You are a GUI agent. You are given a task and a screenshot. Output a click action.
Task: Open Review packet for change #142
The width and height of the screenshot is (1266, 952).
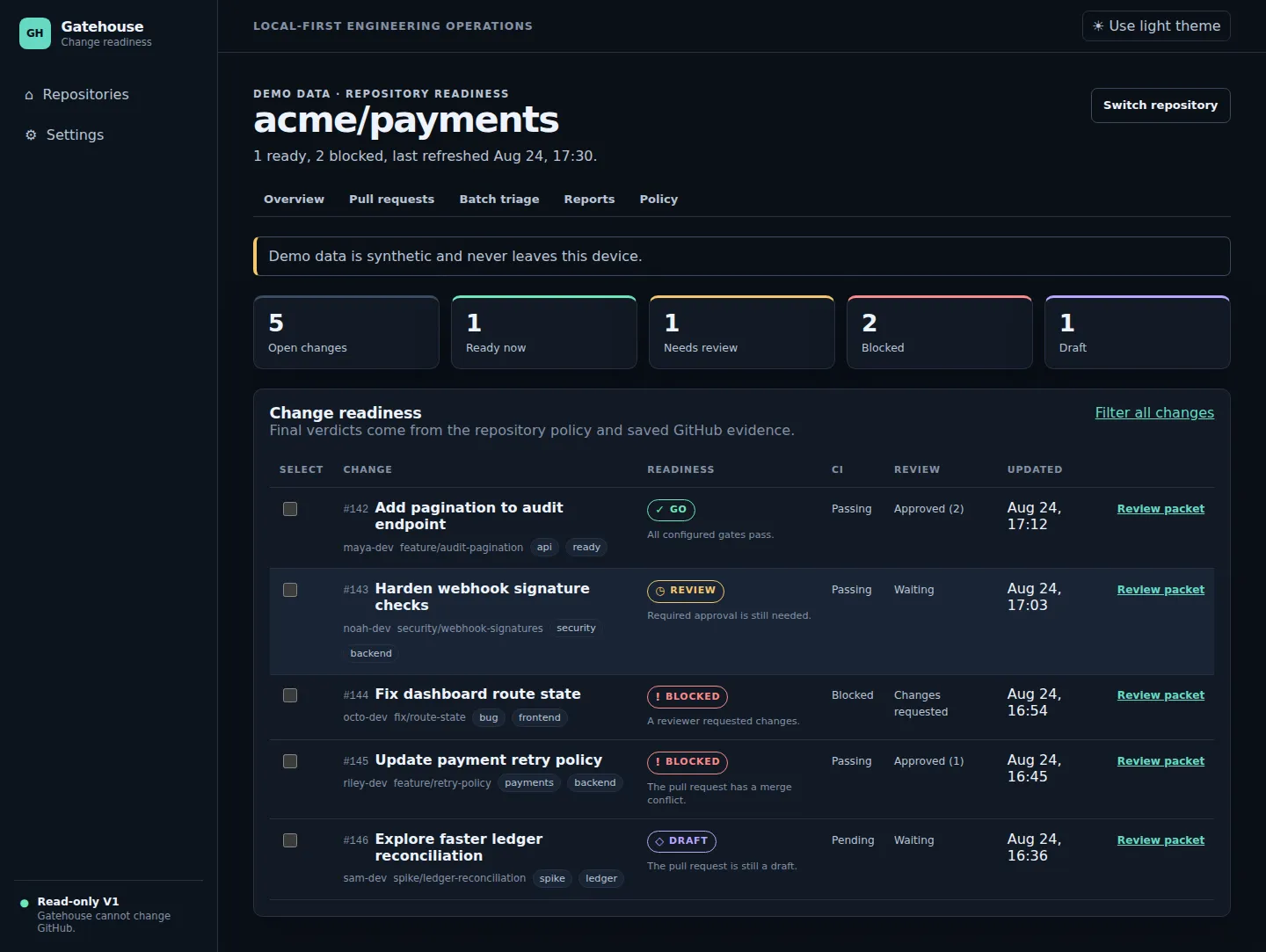click(x=1160, y=509)
